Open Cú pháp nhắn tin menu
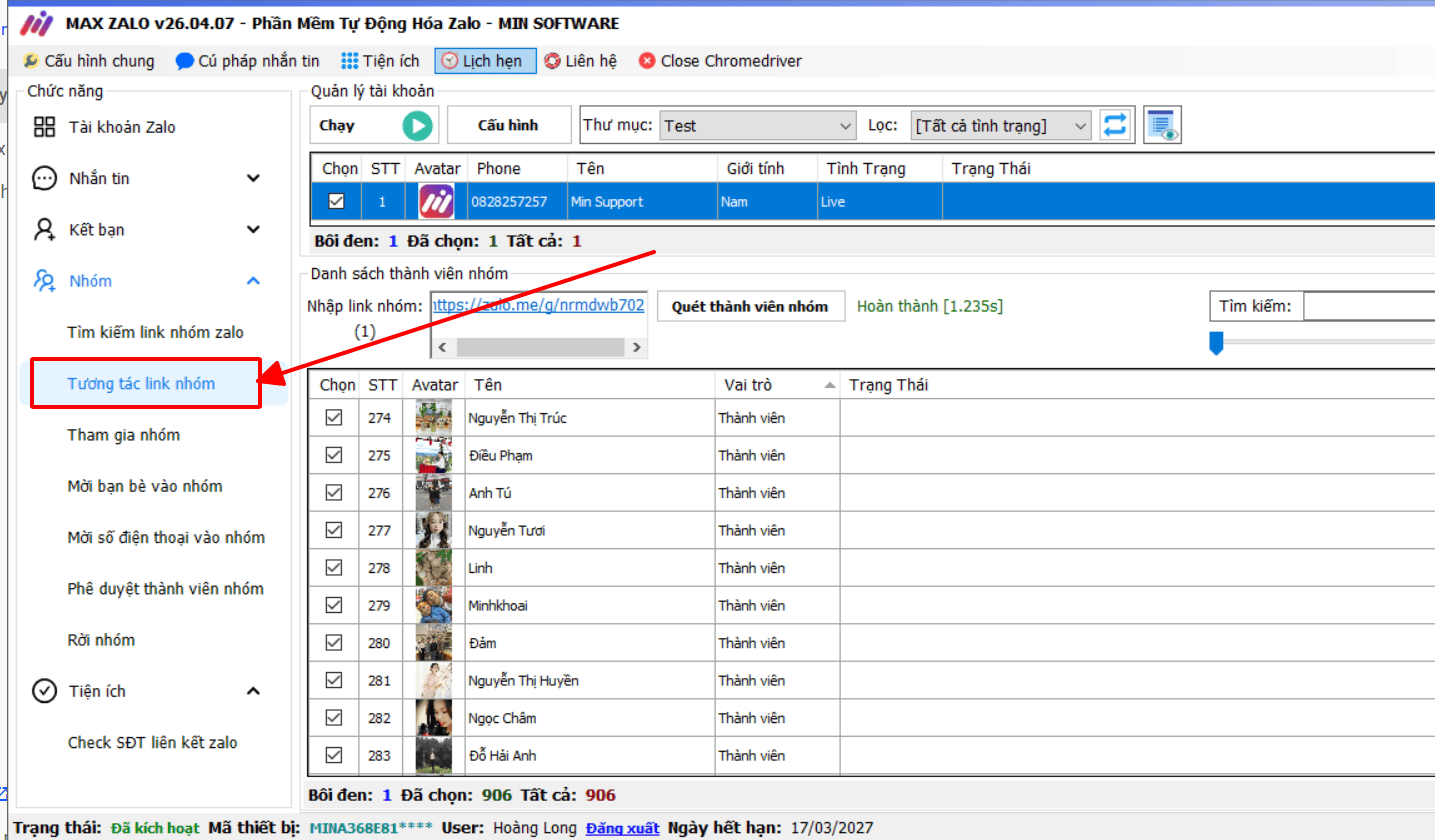This screenshot has width=1435, height=840. (247, 61)
